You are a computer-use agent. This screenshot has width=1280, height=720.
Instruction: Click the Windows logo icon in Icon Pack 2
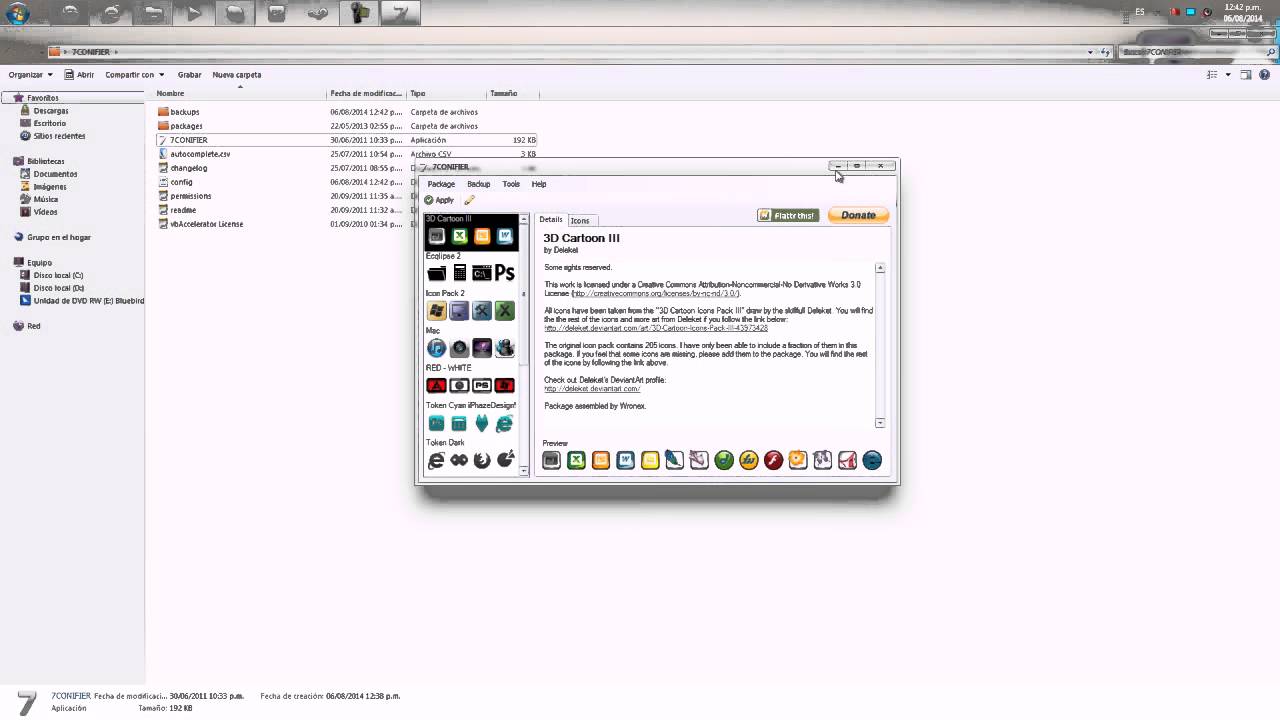pyautogui.click(x=436, y=311)
